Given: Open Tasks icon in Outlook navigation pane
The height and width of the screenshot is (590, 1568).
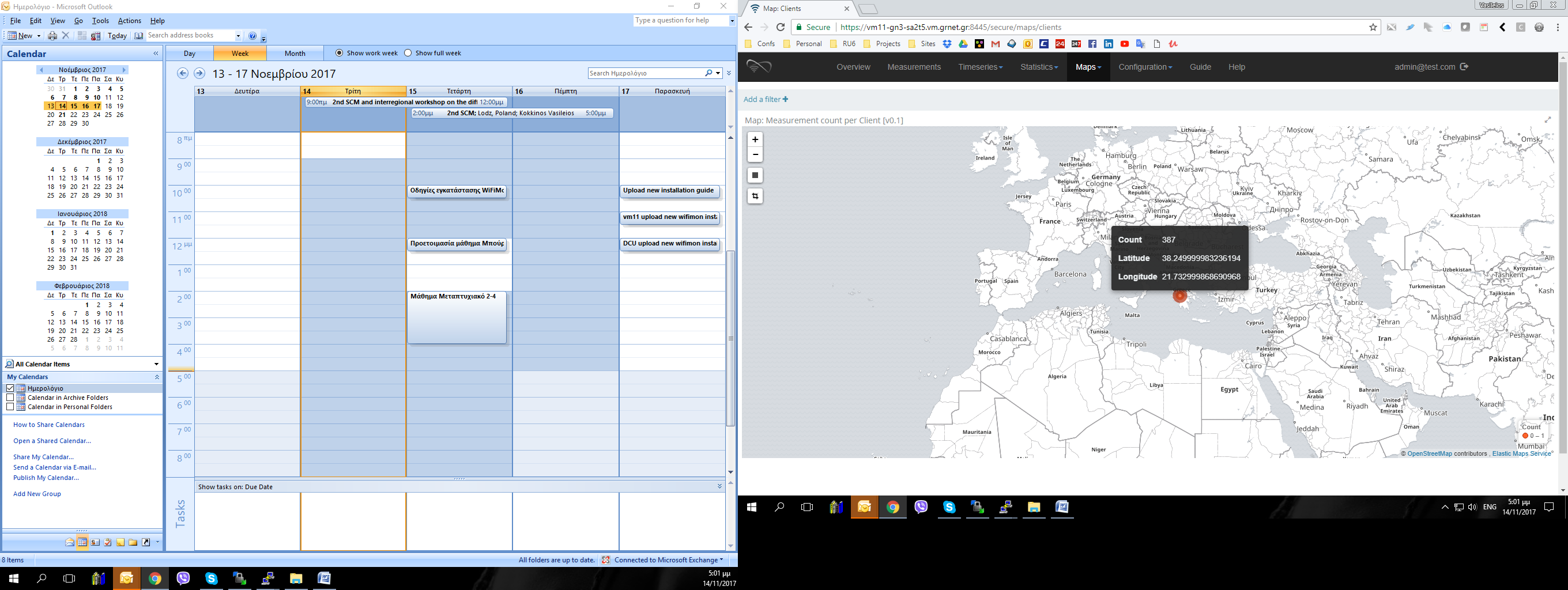Looking at the screenshot, I should pos(108,542).
